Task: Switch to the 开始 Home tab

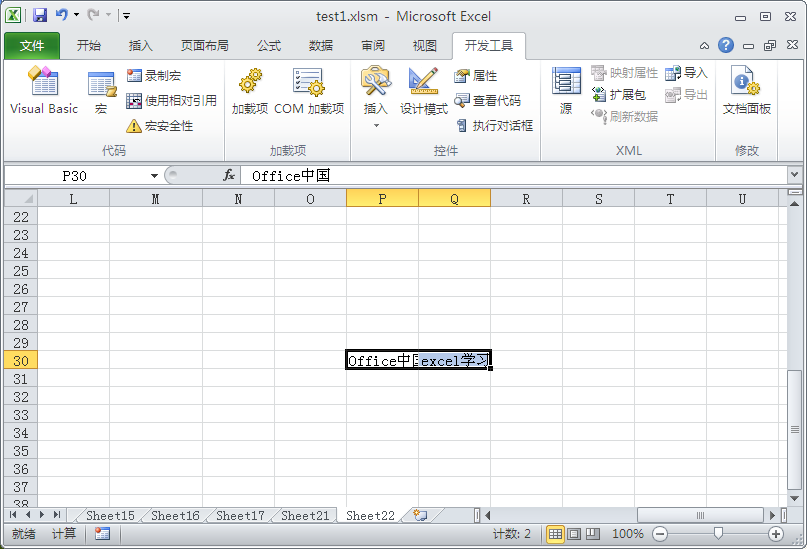Action: tap(89, 46)
